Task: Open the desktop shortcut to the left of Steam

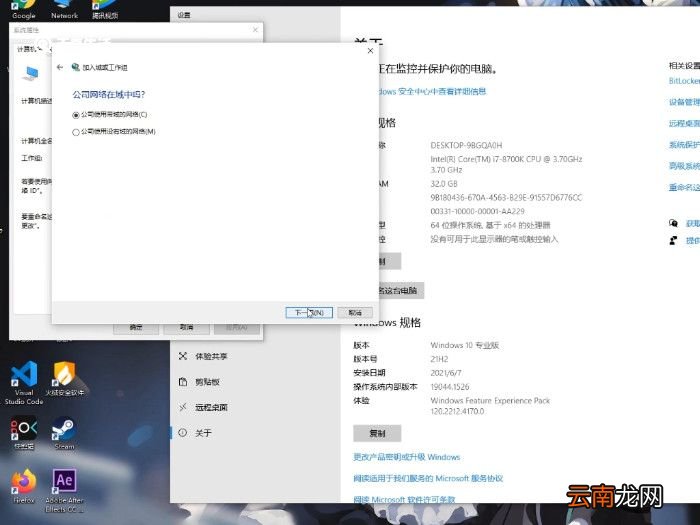Action: pyautogui.click(x=24, y=433)
